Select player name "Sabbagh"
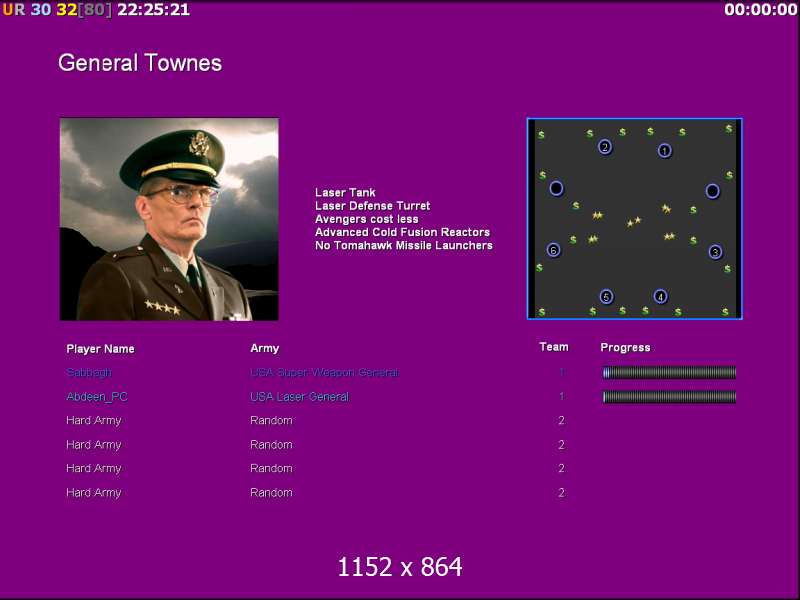 (x=89, y=372)
